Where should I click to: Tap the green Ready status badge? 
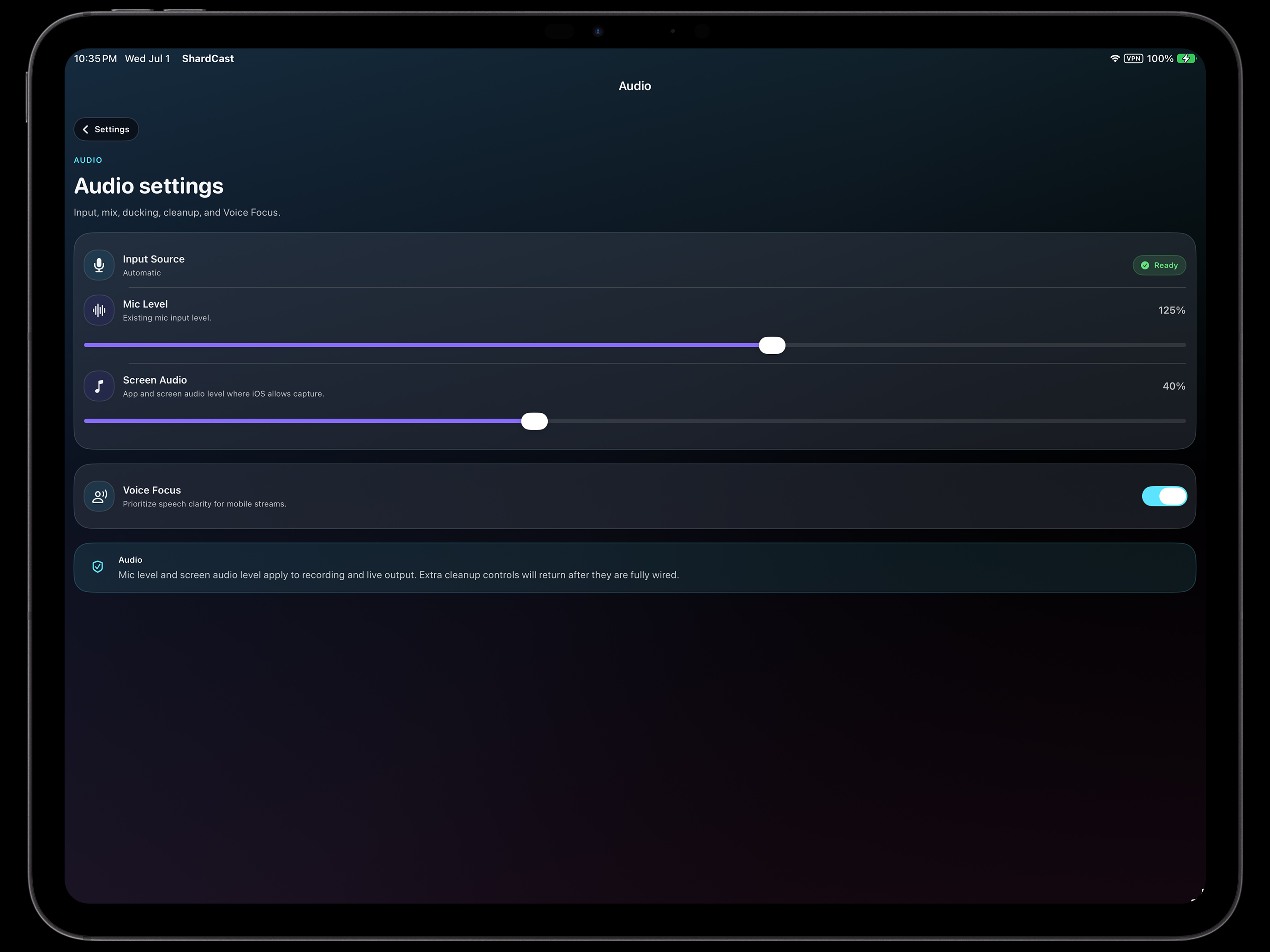pyautogui.click(x=1159, y=265)
